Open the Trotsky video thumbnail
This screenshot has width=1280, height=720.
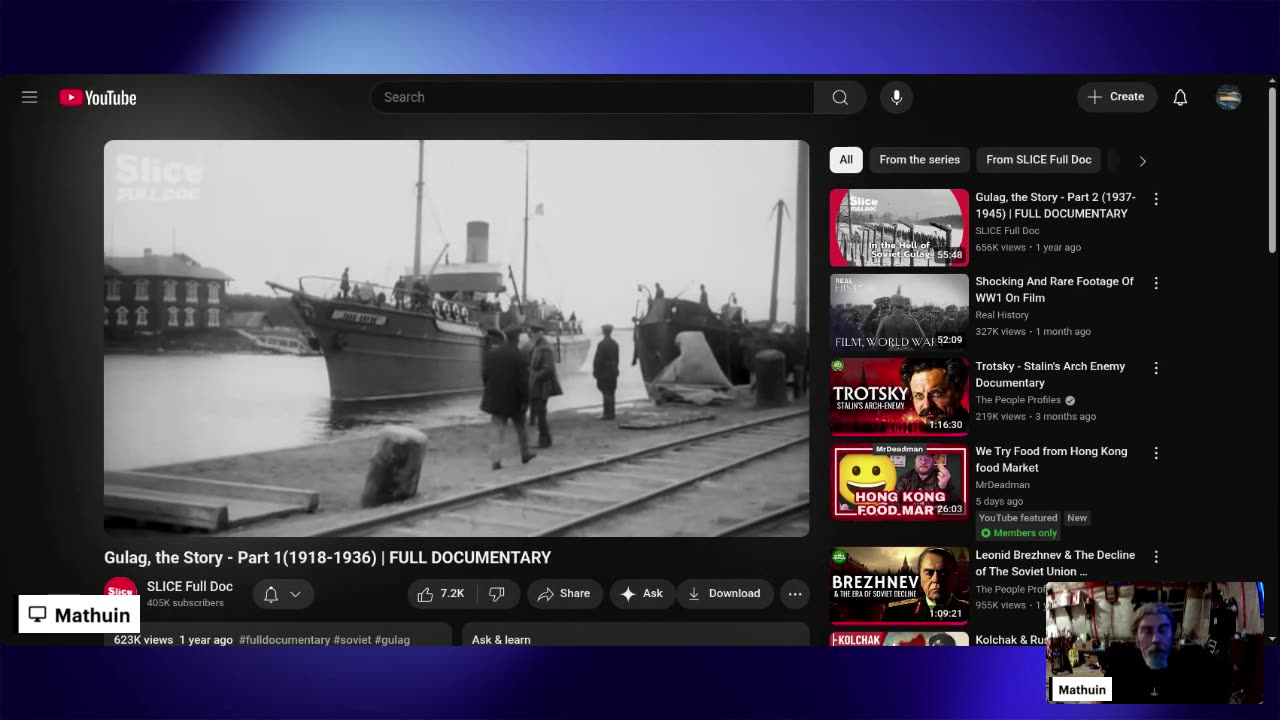899,397
